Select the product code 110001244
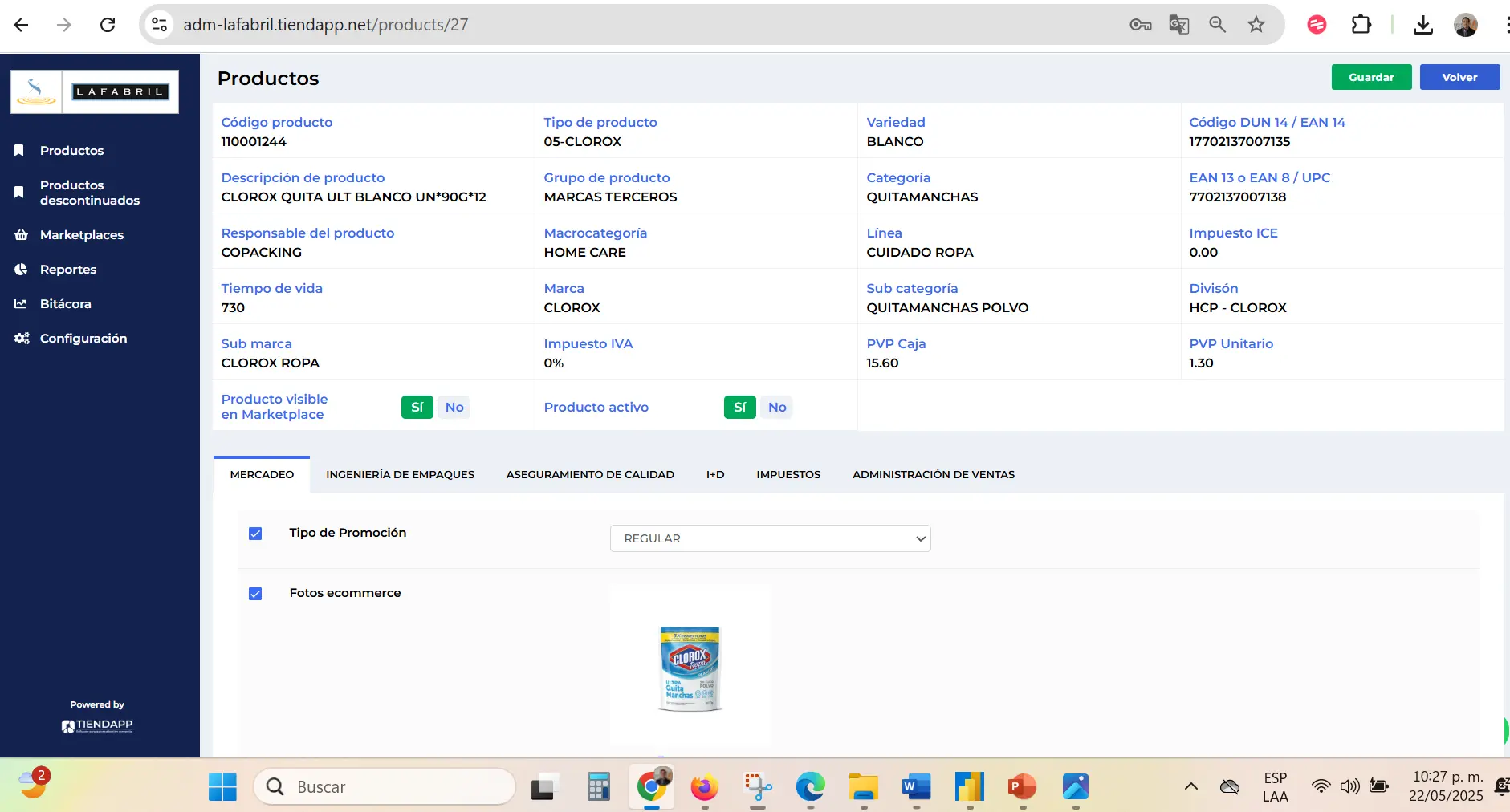Screen dimensions: 1510x812 point(254,142)
